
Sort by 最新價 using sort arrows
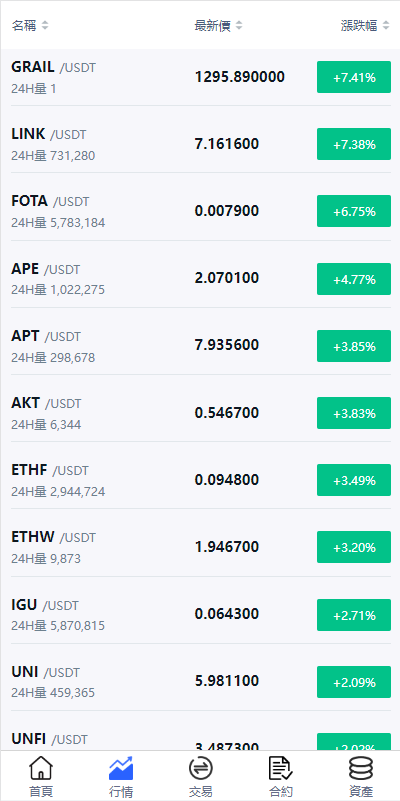point(239,26)
